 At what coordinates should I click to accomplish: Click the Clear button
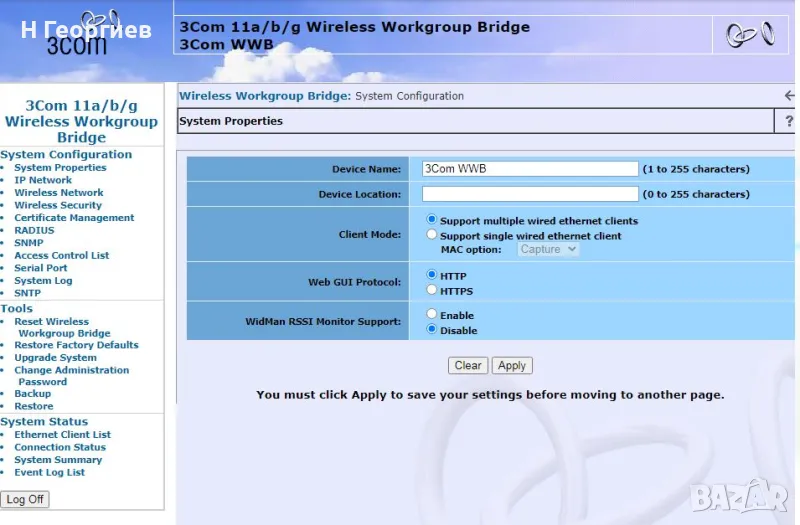point(467,366)
